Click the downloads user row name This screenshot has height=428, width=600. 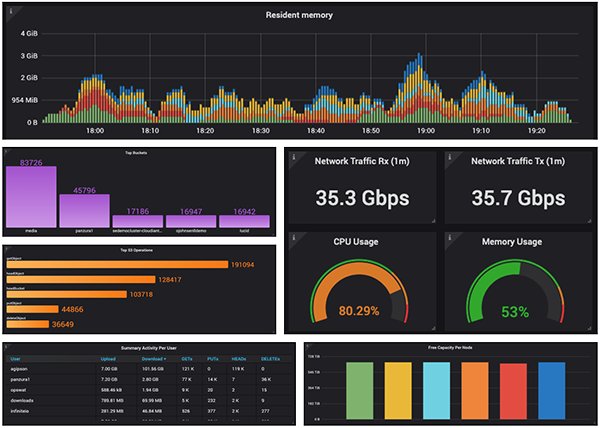22,400
